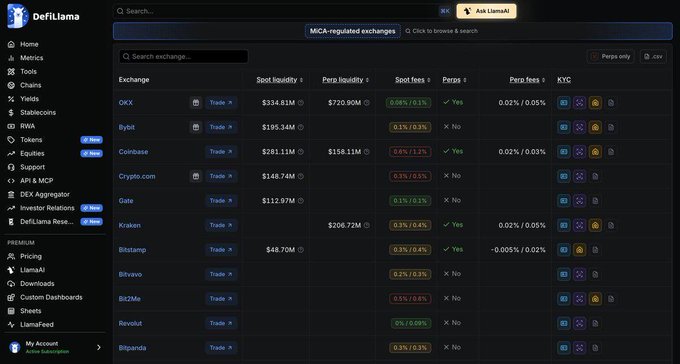The width and height of the screenshot is (680, 364).
Task: Sort by Perps column
Action: (x=454, y=80)
